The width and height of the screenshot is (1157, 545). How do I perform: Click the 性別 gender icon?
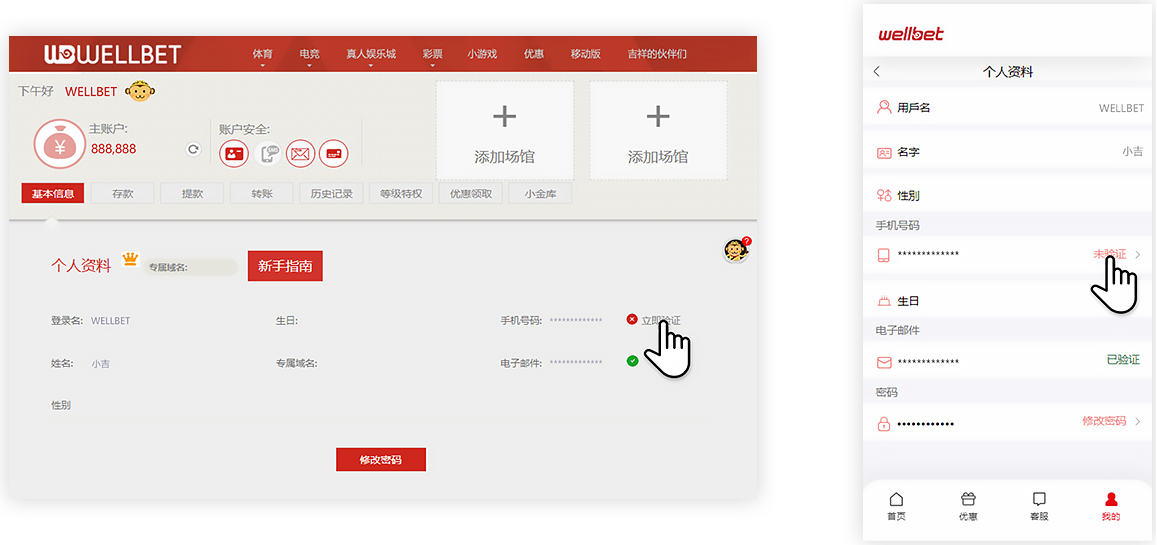883,195
